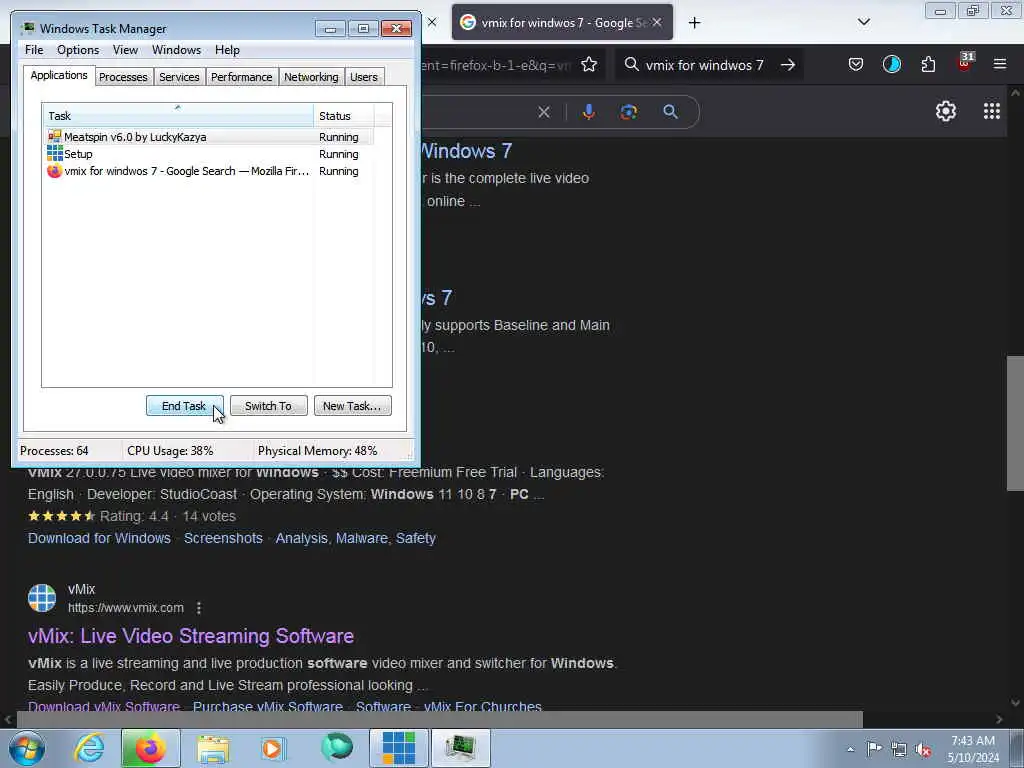
Task: Sort tasks by the Status column header
Action: [x=344, y=116]
